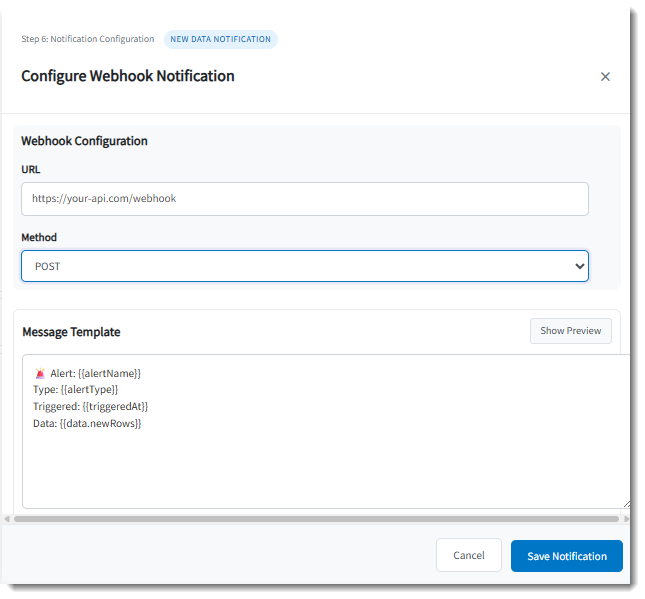Image resolution: width=645 pixels, height=599 pixels.
Task: Click the chevron arrow on Method select
Action: coord(579,267)
